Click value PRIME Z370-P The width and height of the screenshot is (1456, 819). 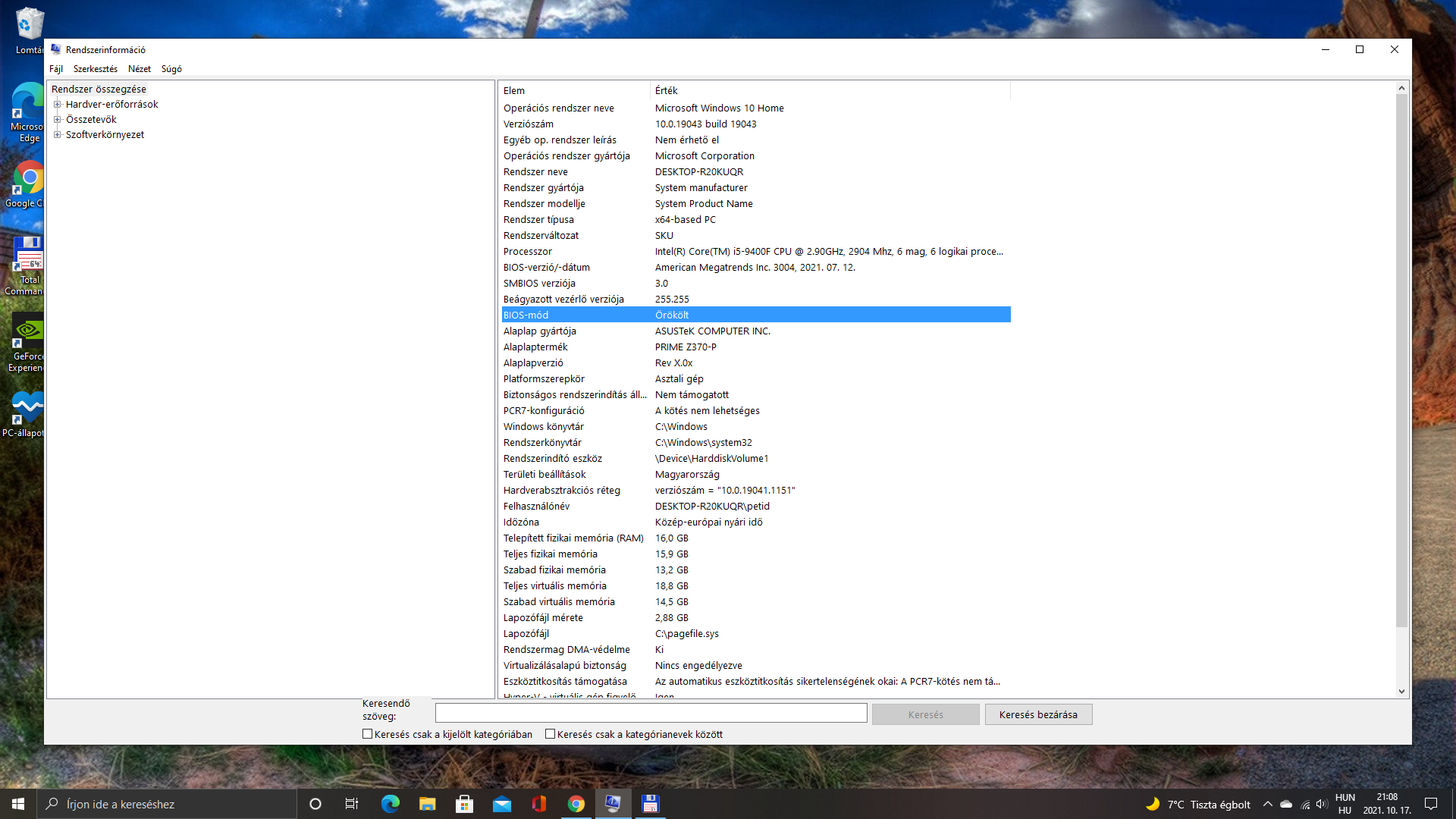(x=686, y=347)
